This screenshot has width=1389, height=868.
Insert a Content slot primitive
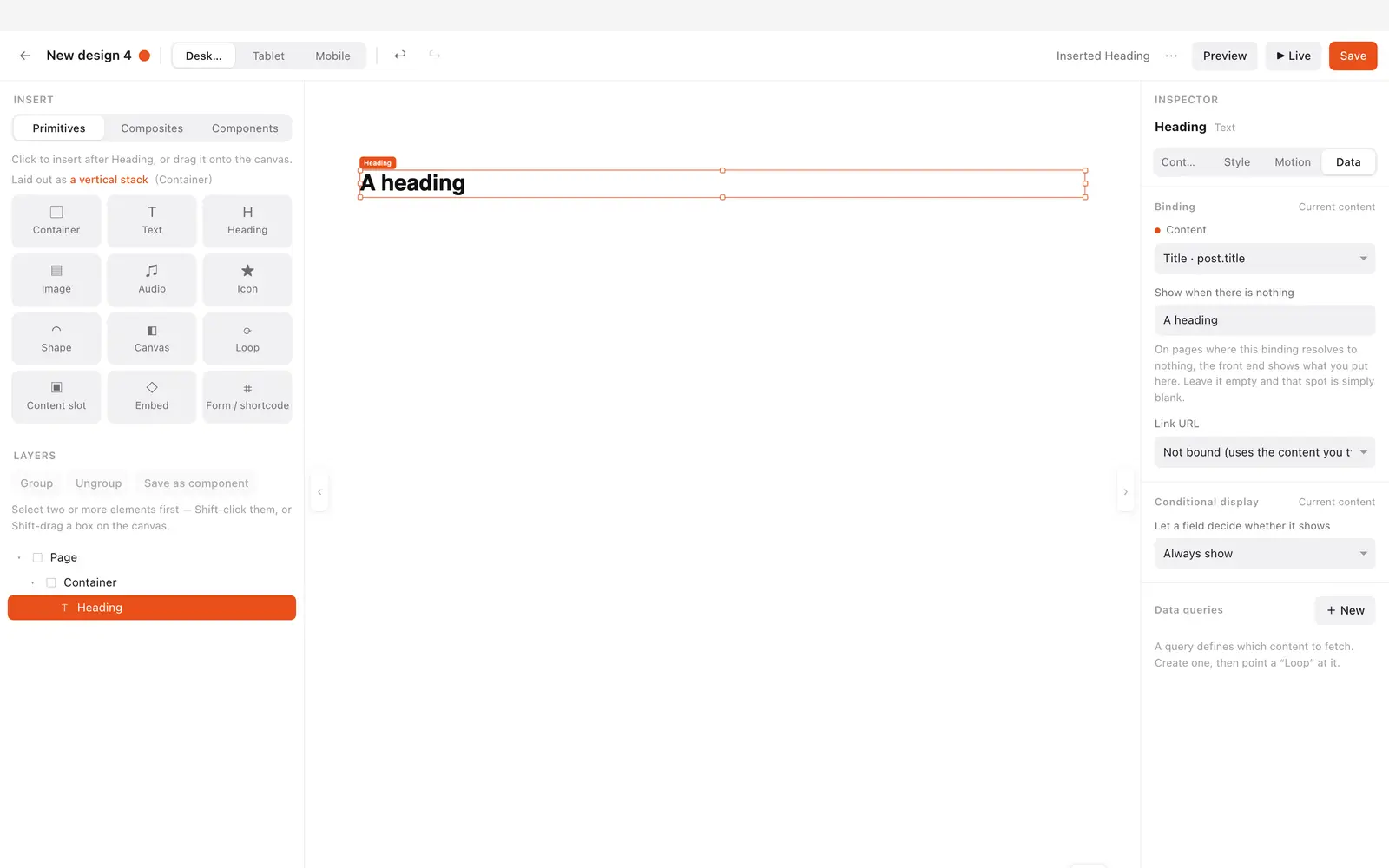pos(56,397)
